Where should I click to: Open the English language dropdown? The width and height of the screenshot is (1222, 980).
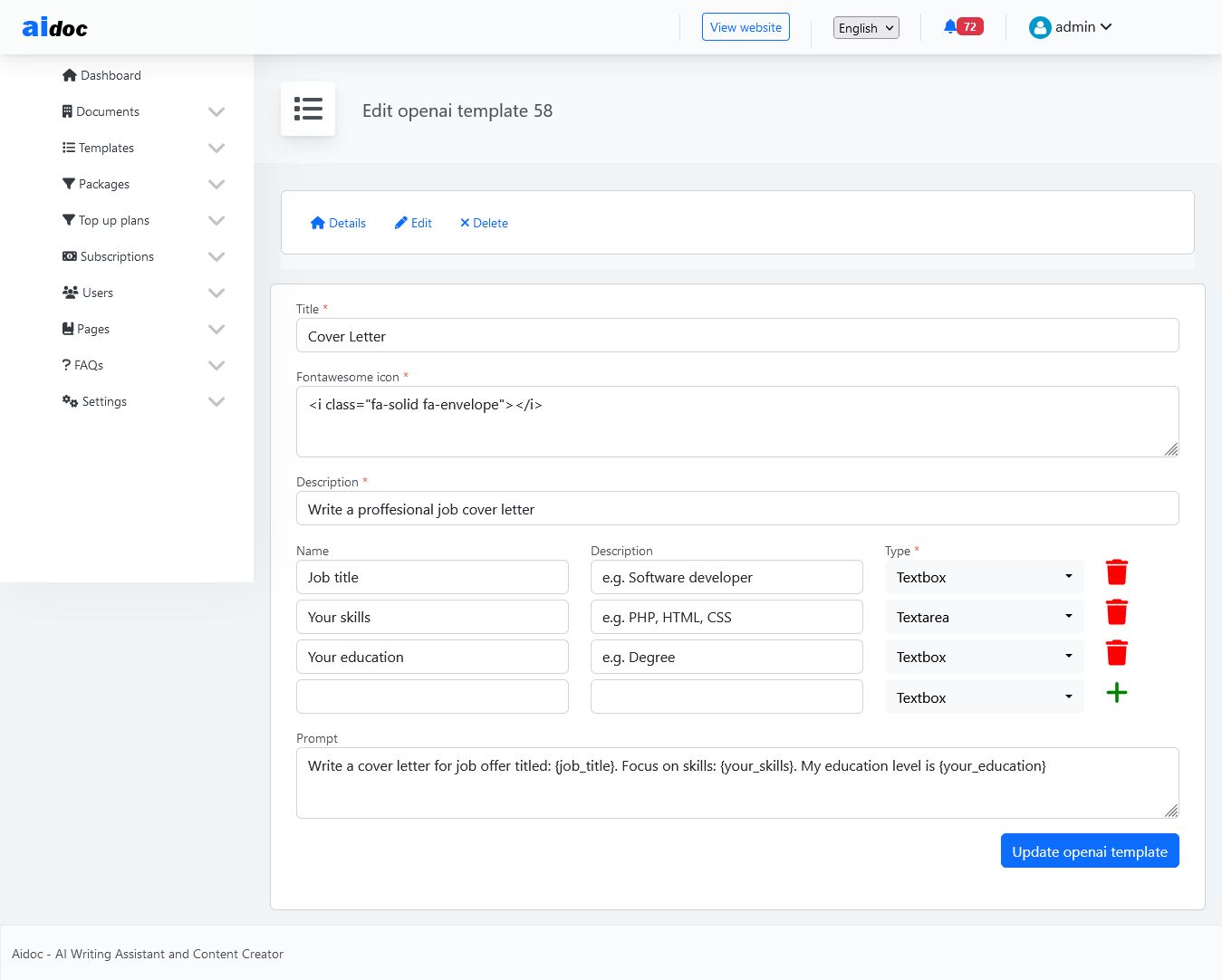(x=865, y=28)
